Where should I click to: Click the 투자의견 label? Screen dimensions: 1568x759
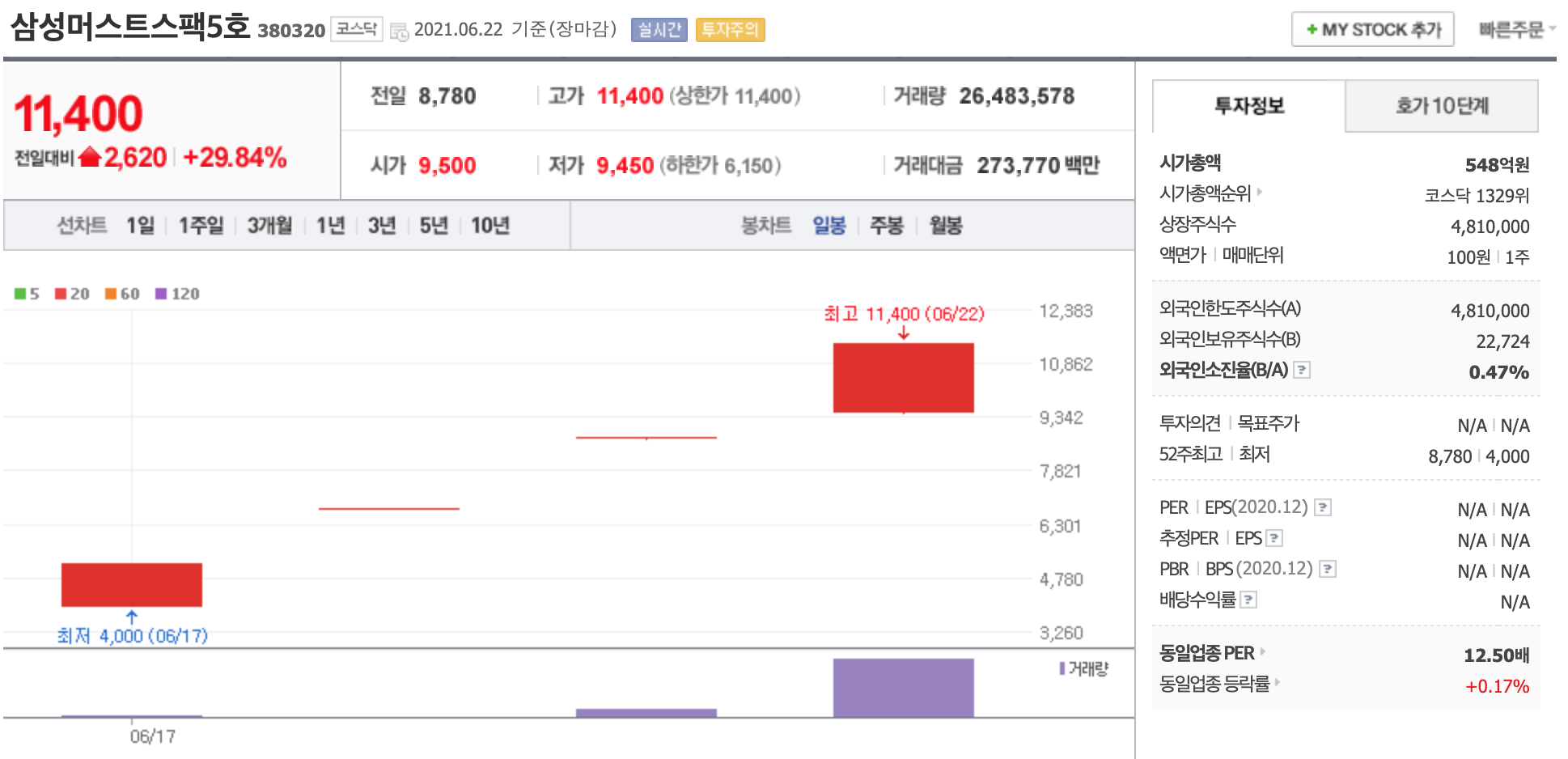(x=1189, y=423)
